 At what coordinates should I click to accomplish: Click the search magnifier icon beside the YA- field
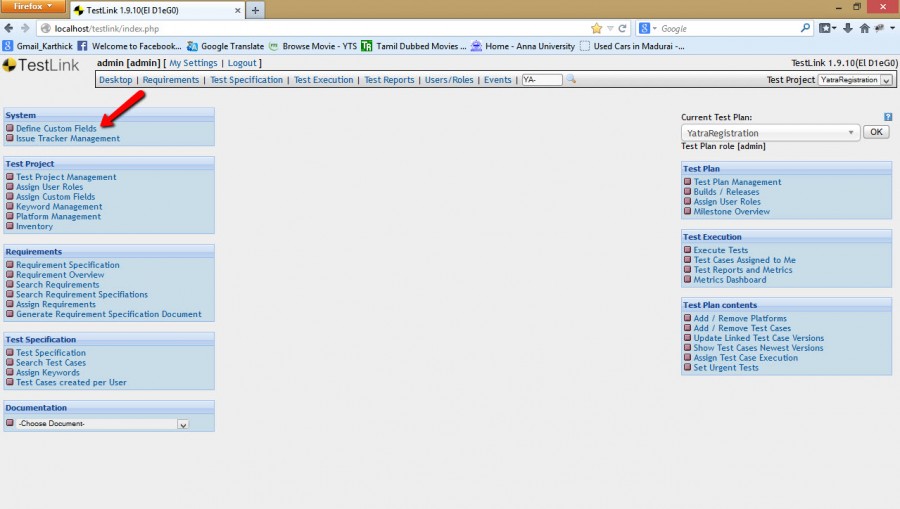[x=571, y=79]
